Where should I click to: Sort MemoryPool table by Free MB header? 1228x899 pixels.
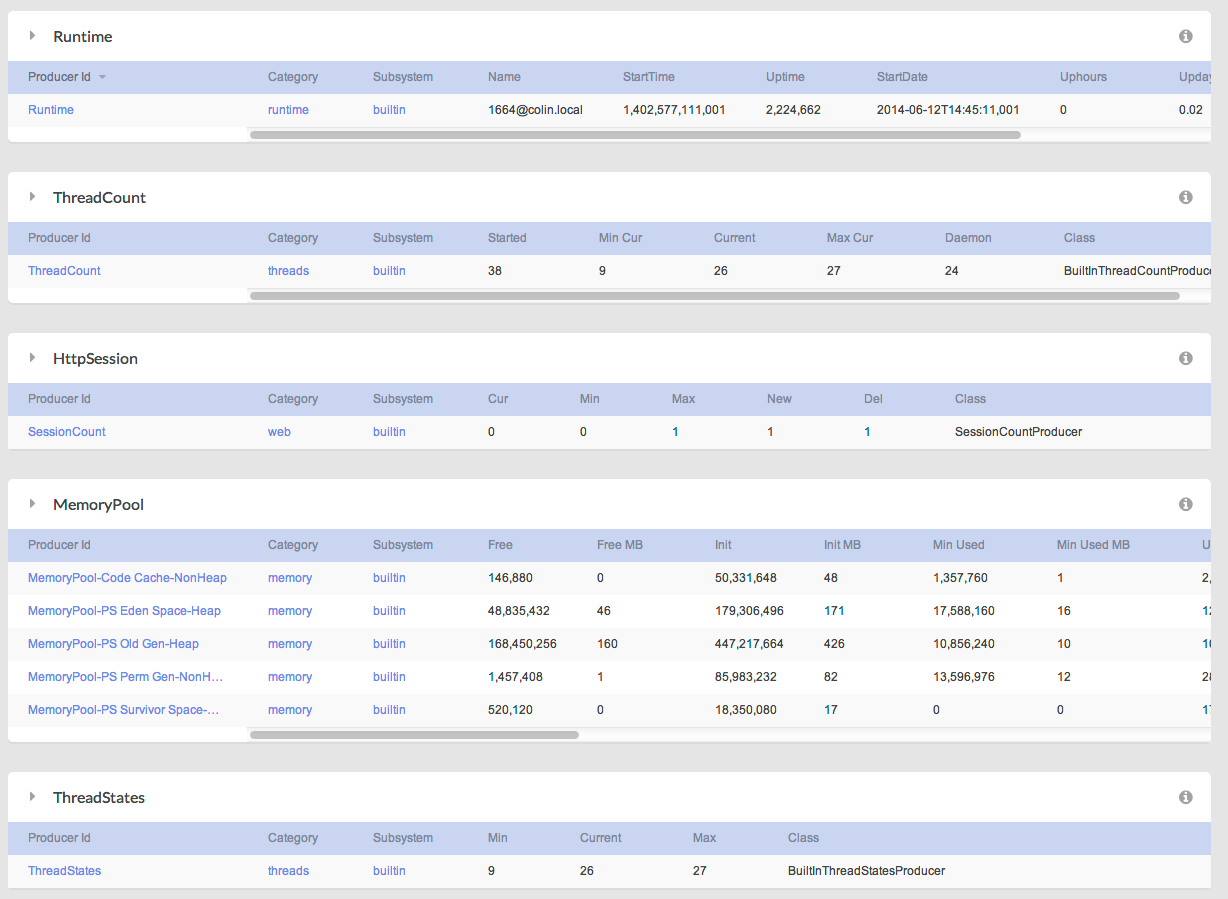coord(620,545)
